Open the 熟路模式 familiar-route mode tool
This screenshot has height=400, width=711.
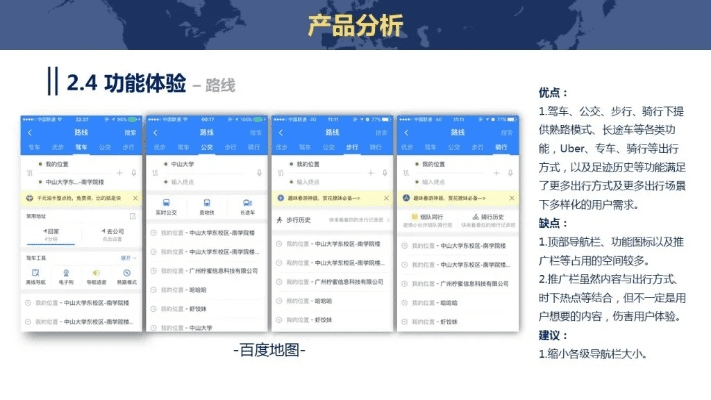pyautogui.click(x=127, y=277)
